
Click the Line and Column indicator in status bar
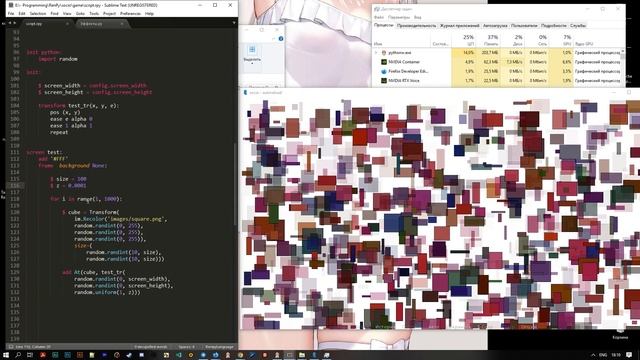click(x=33, y=347)
